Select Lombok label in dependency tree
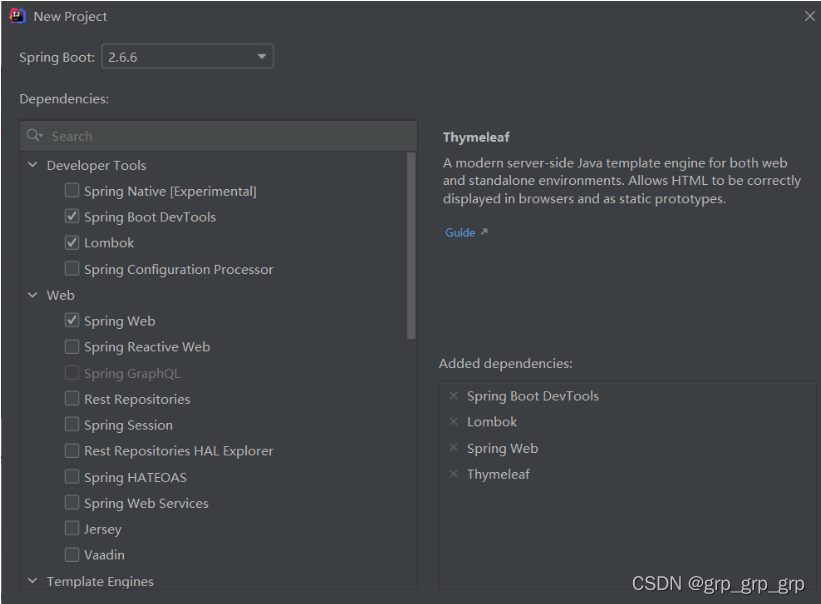821x604 pixels. (x=109, y=243)
